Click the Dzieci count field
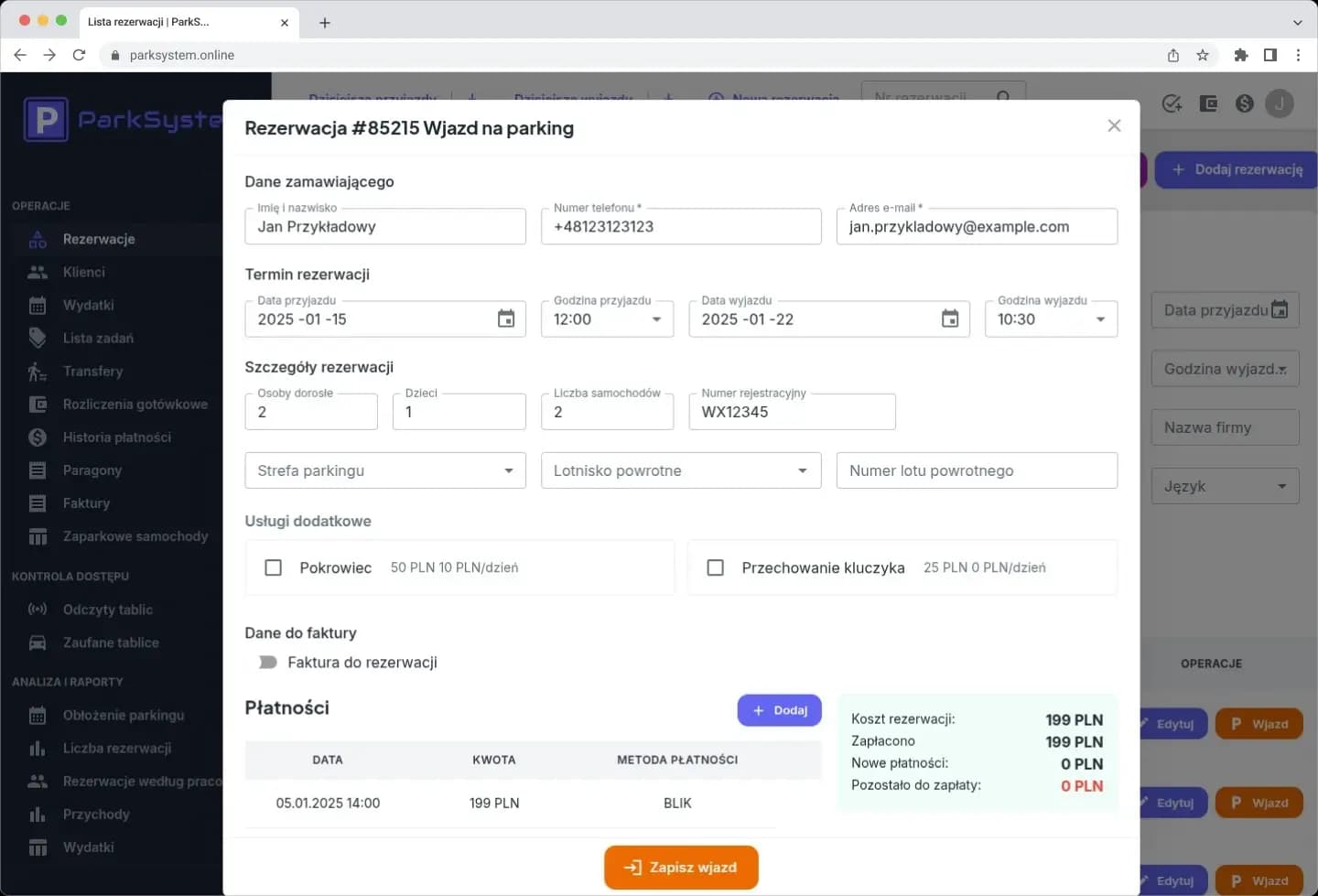Image resolution: width=1318 pixels, height=896 pixels. click(x=459, y=412)
